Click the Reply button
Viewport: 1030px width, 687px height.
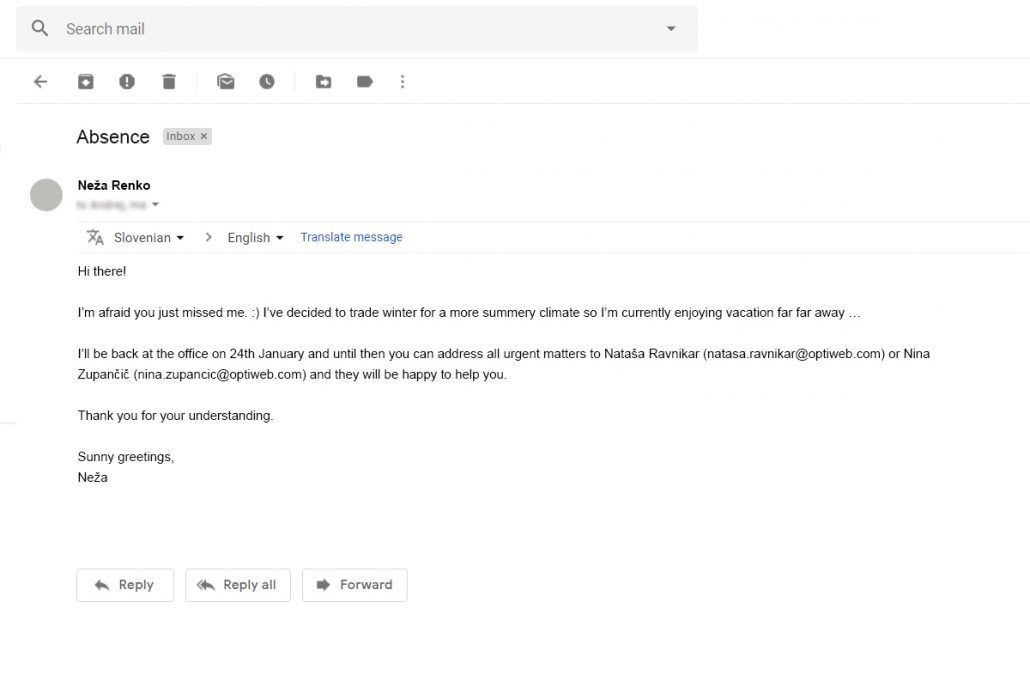tap(125, 585)
